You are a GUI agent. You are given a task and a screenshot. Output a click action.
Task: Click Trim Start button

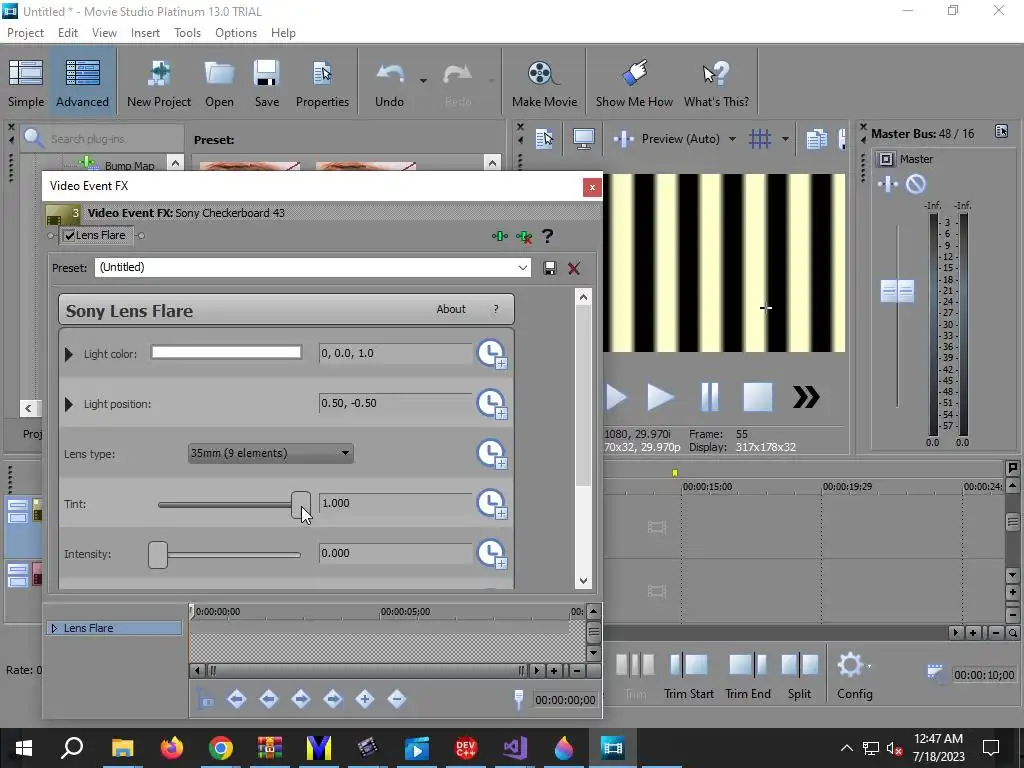[x=688, y=675]
